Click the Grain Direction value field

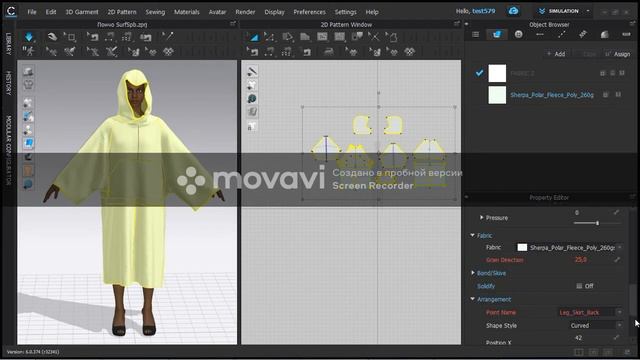pos(580,260)
